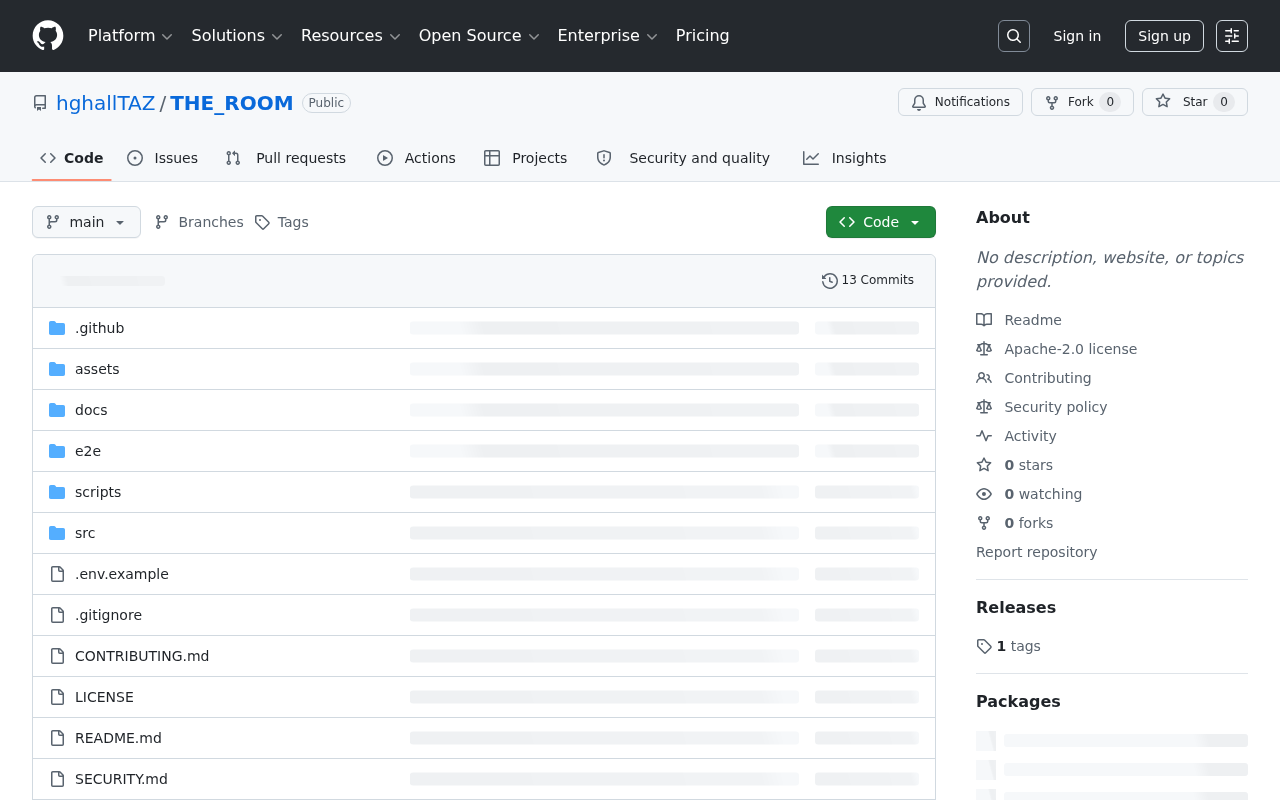
Task: Expand the Open Source menu
Action: 479,36
